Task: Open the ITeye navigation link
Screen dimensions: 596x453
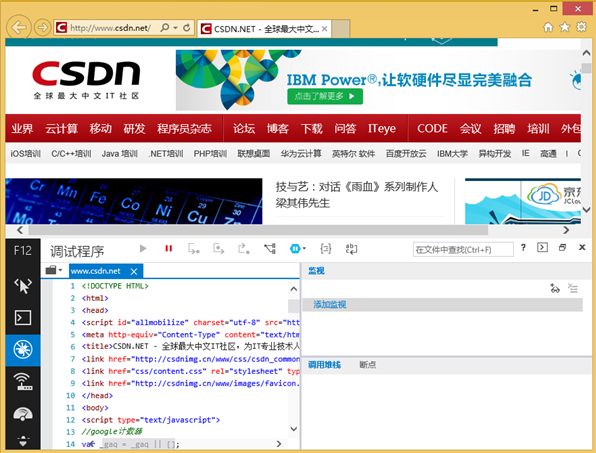Action: tap(382, 128)
